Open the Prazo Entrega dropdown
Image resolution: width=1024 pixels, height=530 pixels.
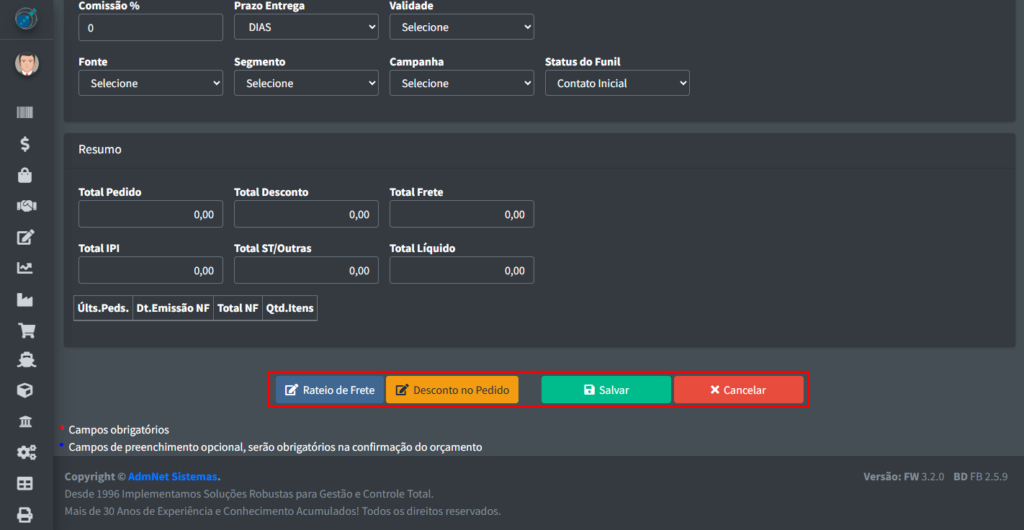[306, 27]
